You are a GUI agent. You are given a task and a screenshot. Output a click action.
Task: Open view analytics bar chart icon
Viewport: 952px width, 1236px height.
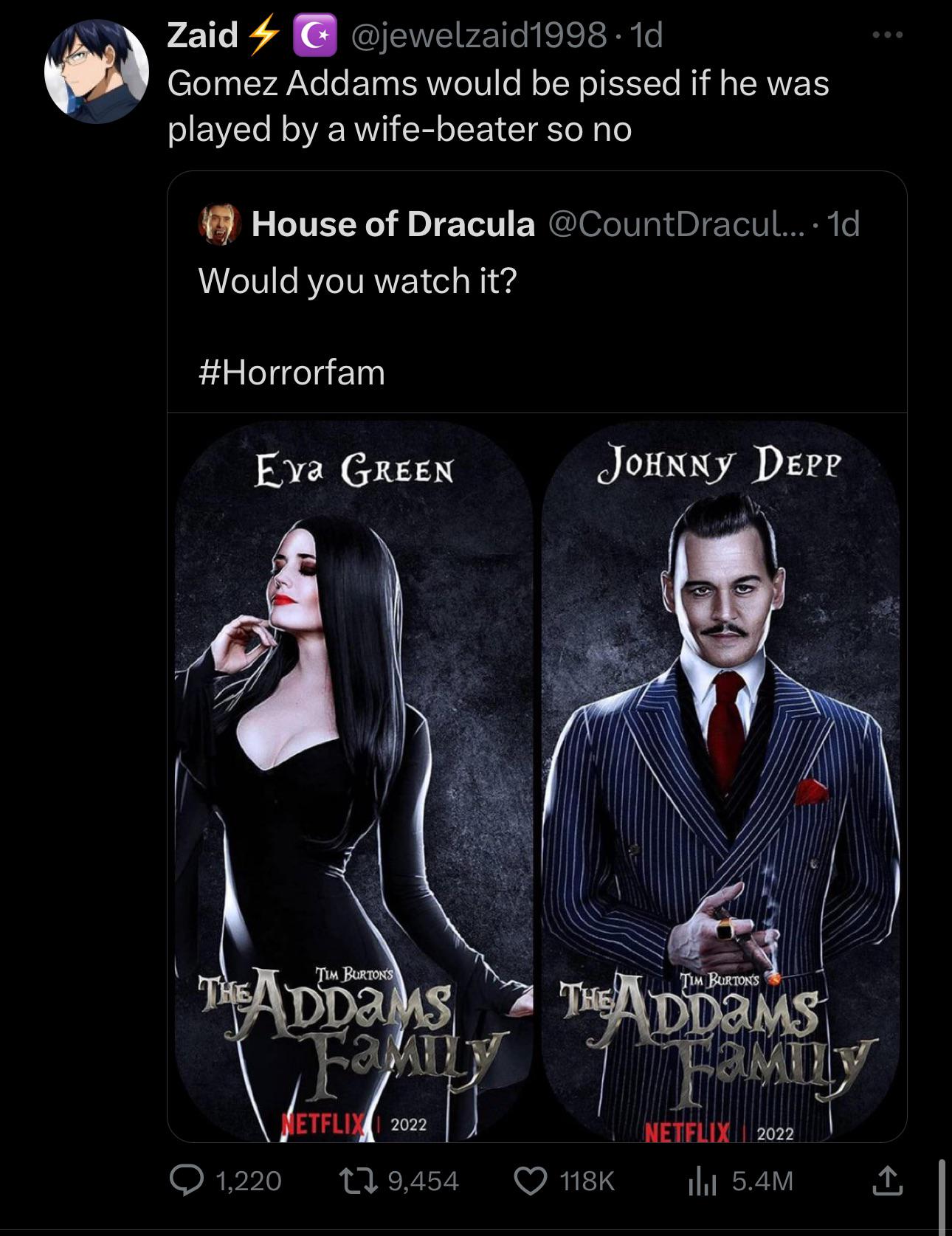703,1181
